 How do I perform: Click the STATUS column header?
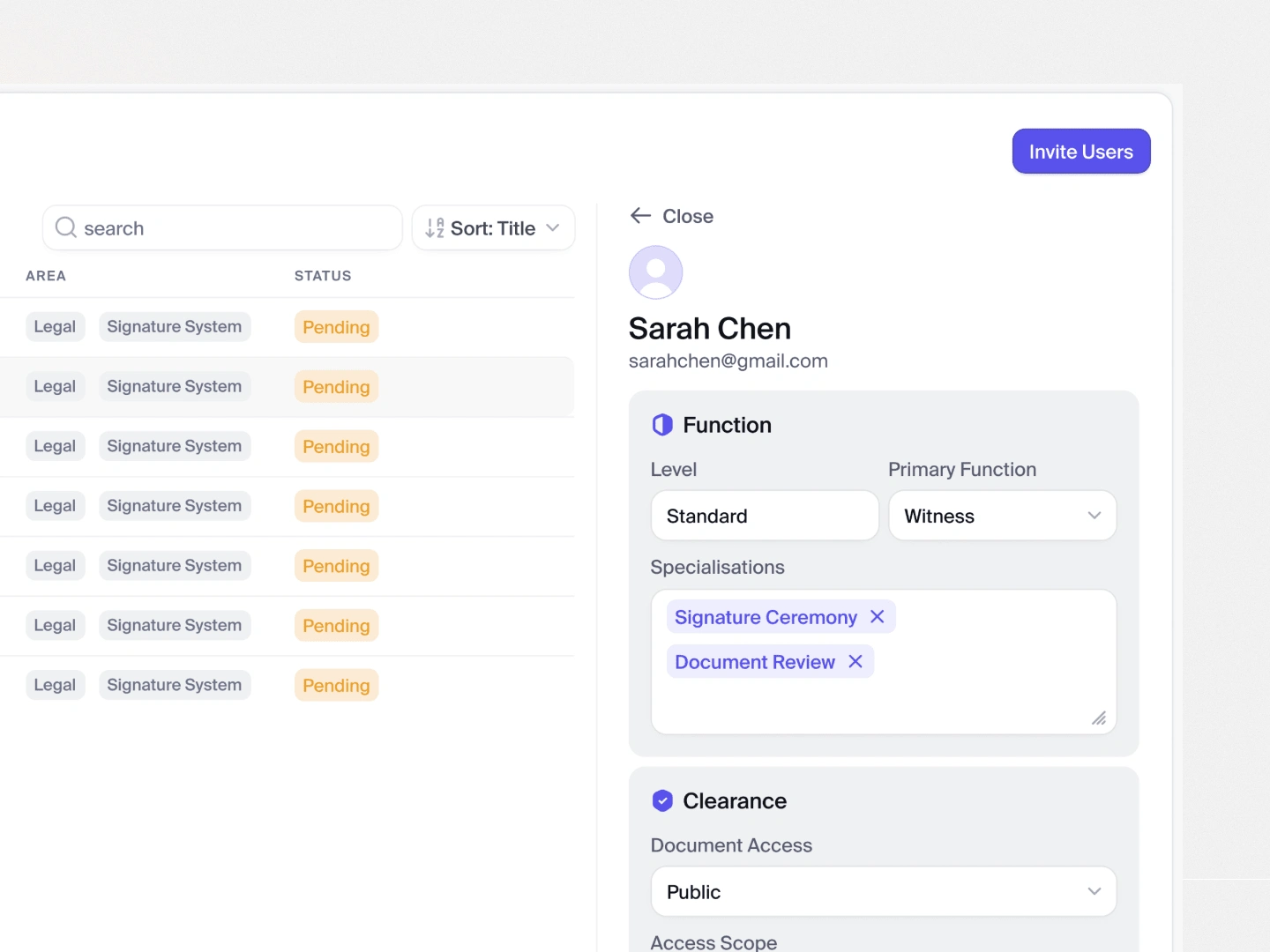click(x=323, y=276)
